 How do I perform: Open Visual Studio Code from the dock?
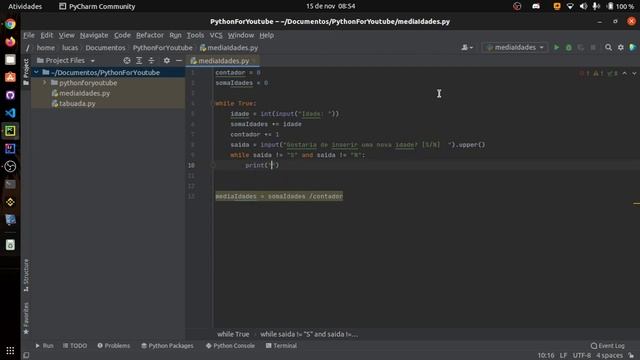click(x=10, y=113)
